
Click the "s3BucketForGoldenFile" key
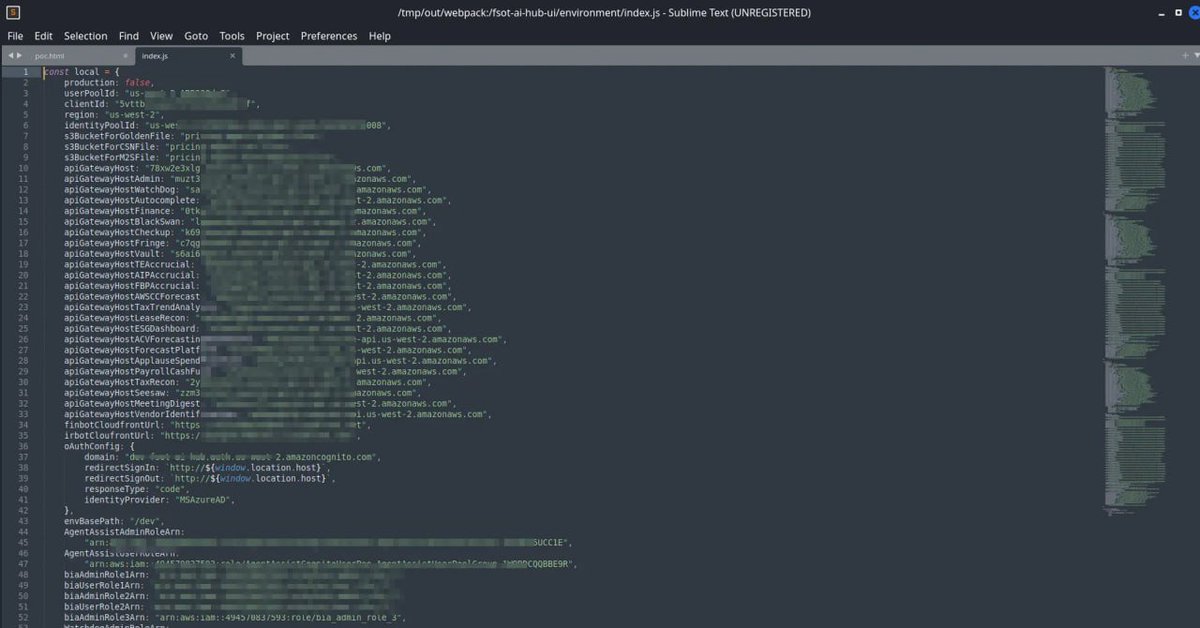119,136
